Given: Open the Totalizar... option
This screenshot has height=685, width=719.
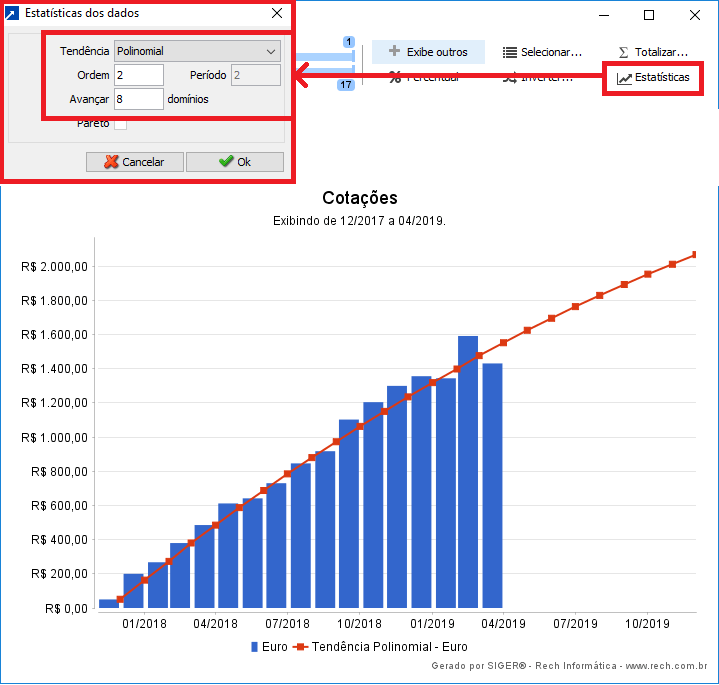Looking at the screenshot, I should (653, 52).
